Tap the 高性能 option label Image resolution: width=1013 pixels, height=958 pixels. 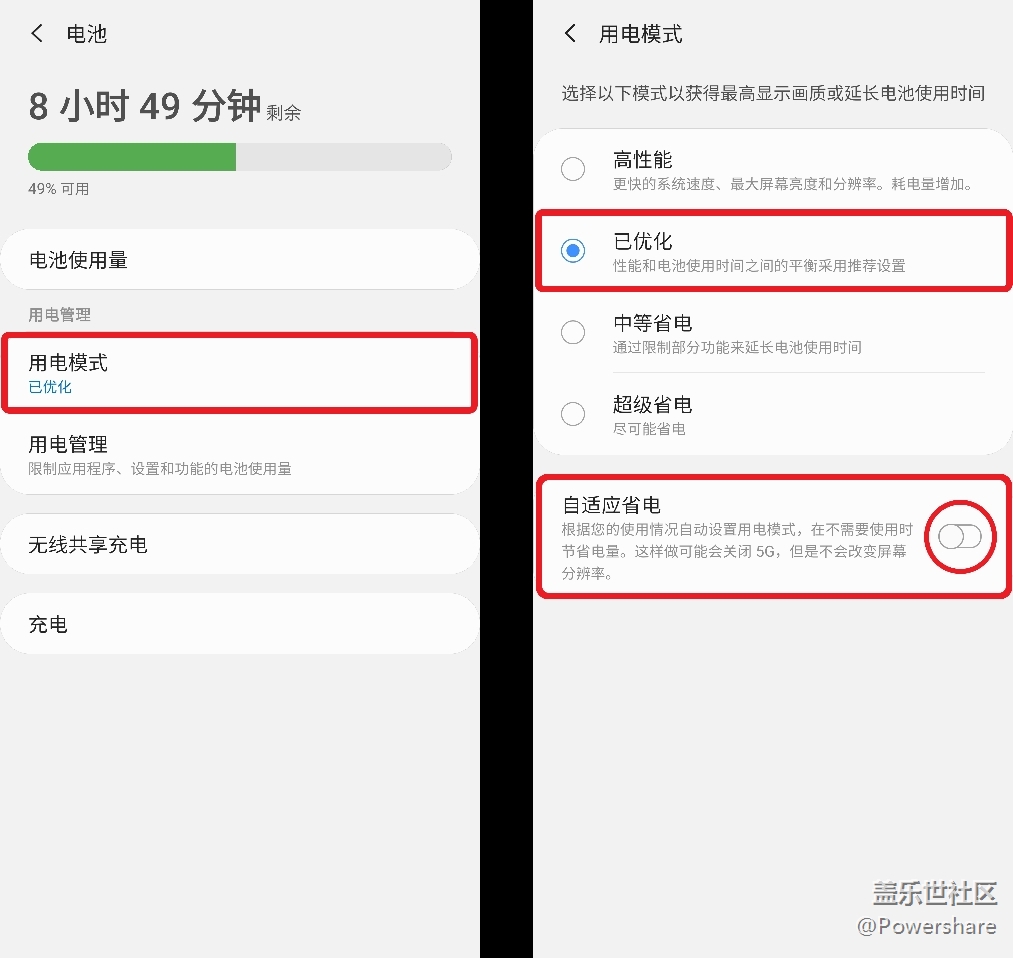pos(642,160)
